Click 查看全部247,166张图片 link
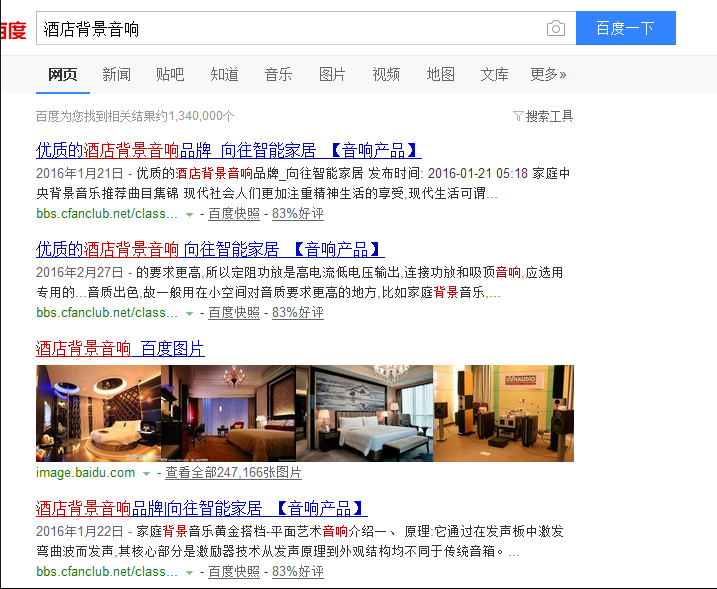Image resolution: width=717 pixels, height=589 pixels. (233, 473)
